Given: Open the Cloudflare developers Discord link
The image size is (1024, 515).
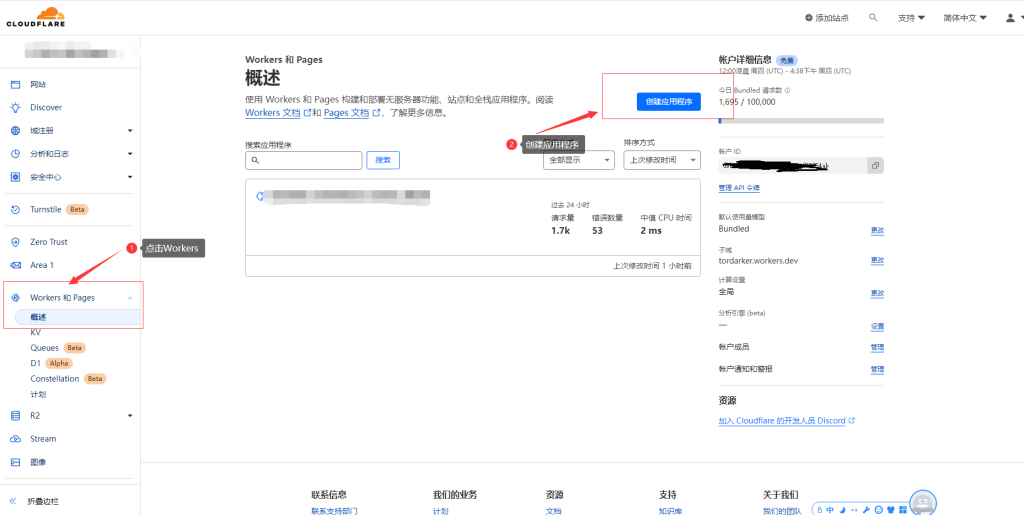Looking at the screenshot, I should point(786,421).
